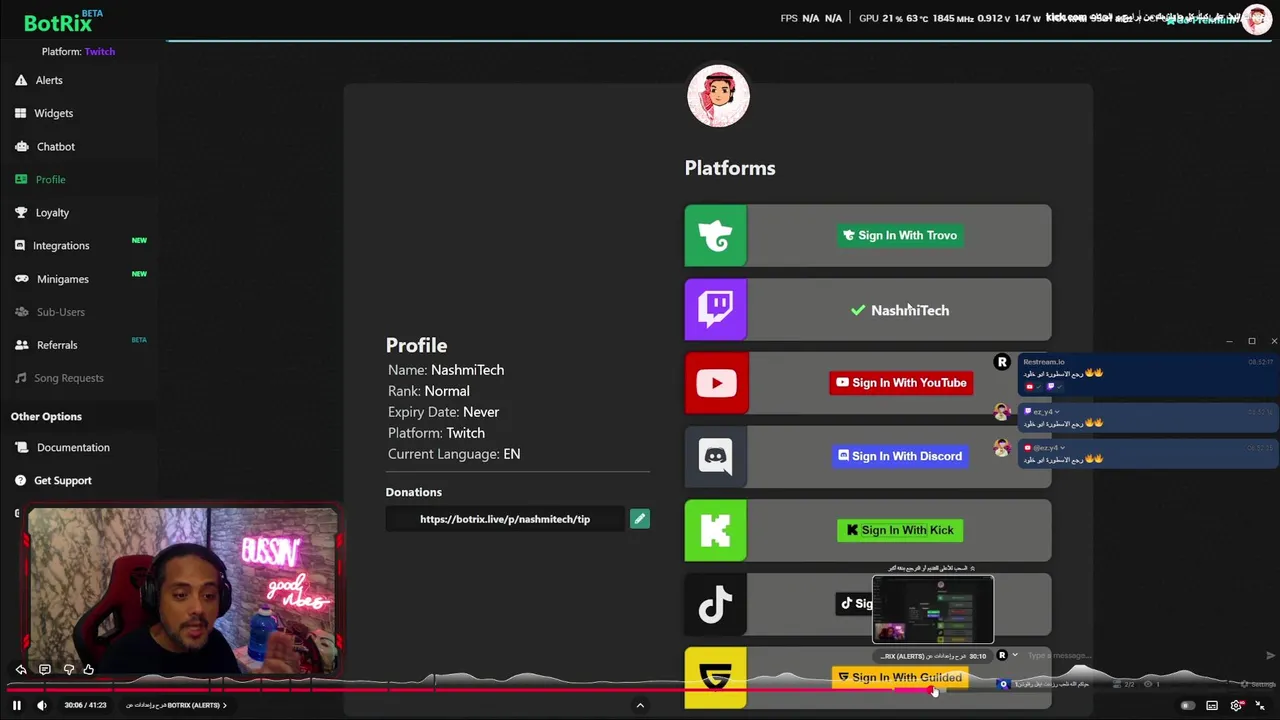The height and width of the screenshot is (720, 1280).
Task: Open the Documentation link
Action: coord(73,447)
